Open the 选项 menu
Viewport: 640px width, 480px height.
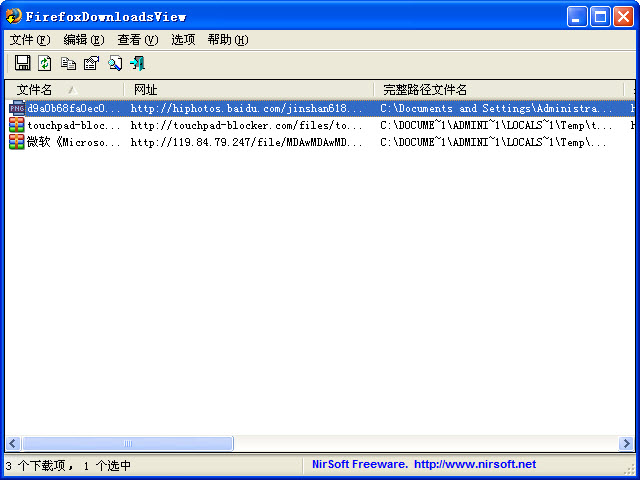click(x=183, y=40)
